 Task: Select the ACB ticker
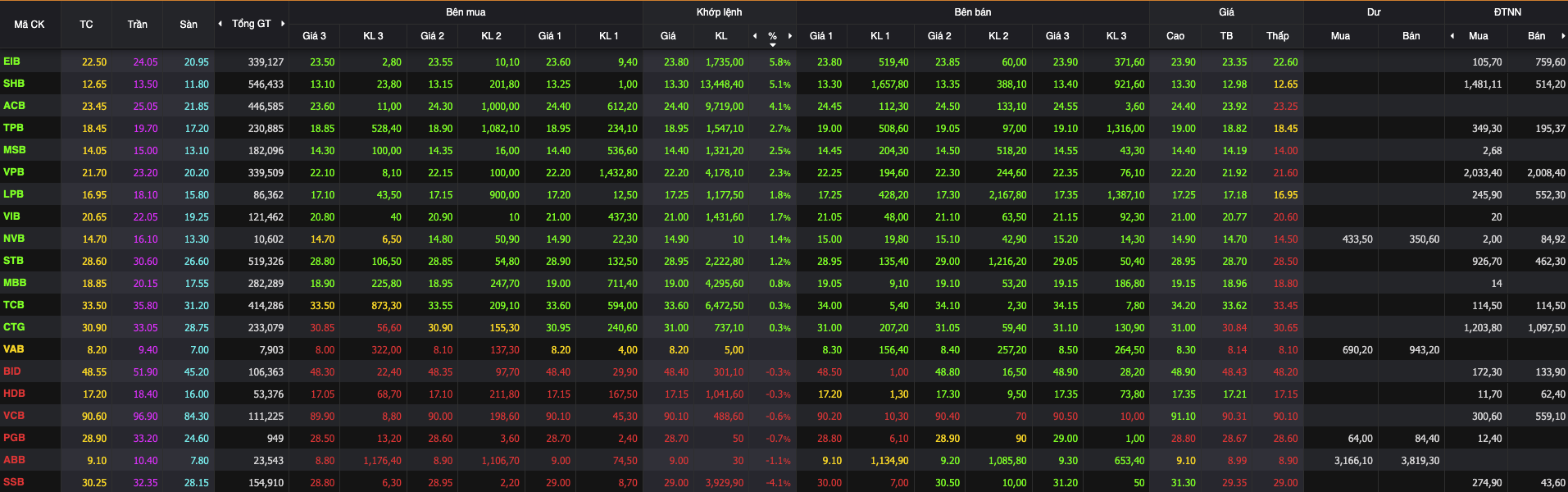click(14, 106)
